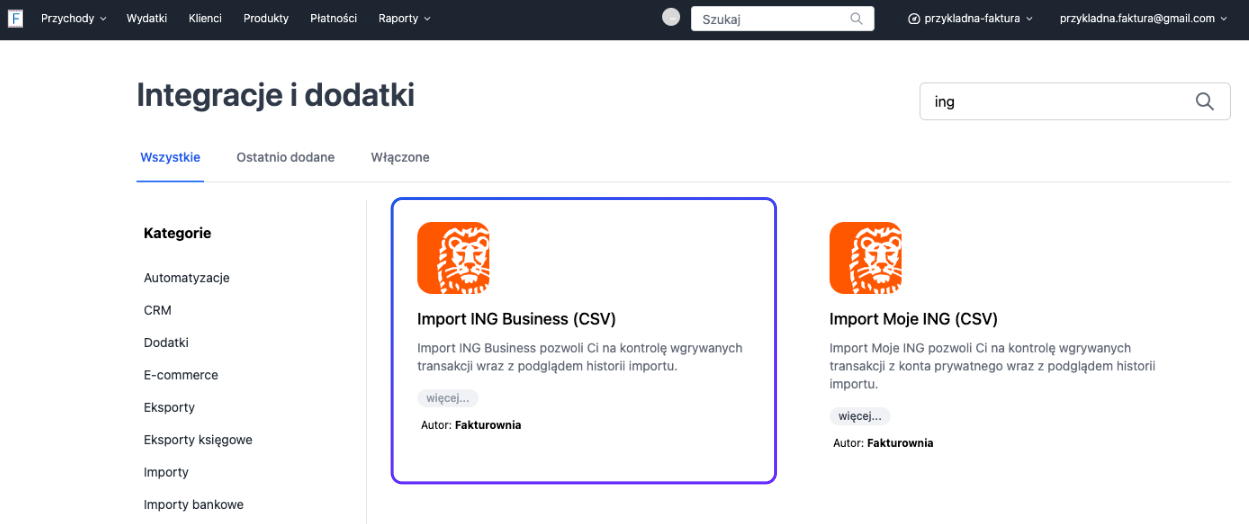Open the Wydatki menu item
The image size is (1249, 524).
click(147, 18)
